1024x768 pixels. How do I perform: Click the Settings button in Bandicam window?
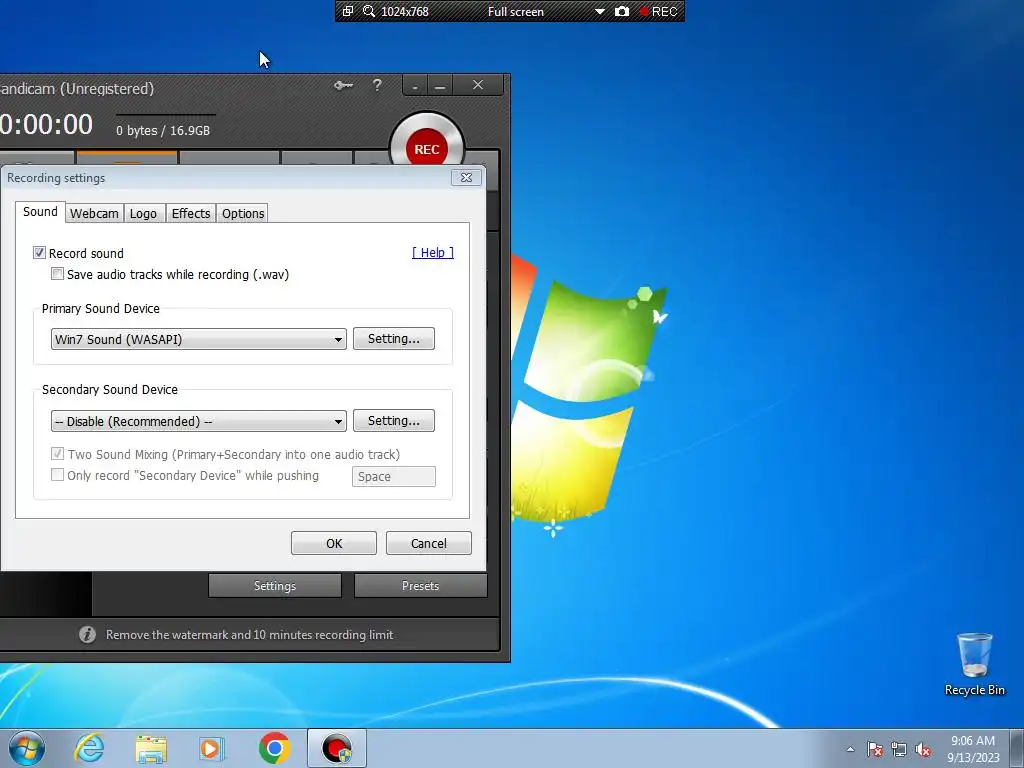pos(275,586)
